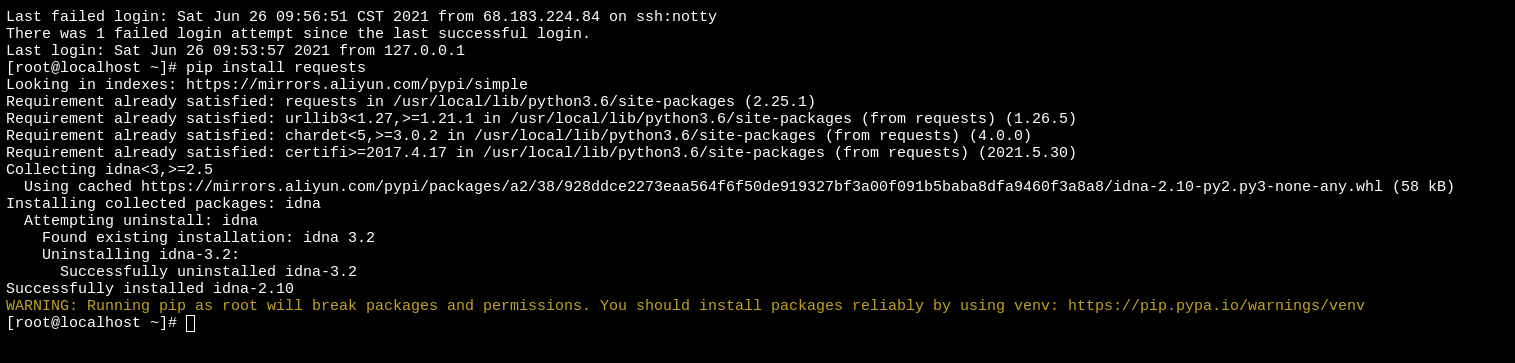
Task: Click the 'Last login' 127.0.0.1 address
Action: coord(425,51)
